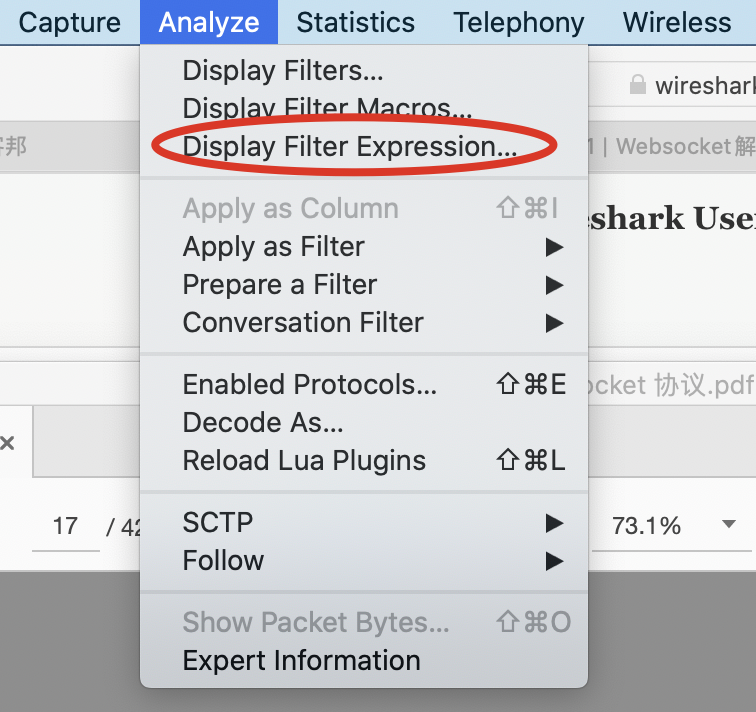Select Display Filter Macros... entry

click(327, 108)
